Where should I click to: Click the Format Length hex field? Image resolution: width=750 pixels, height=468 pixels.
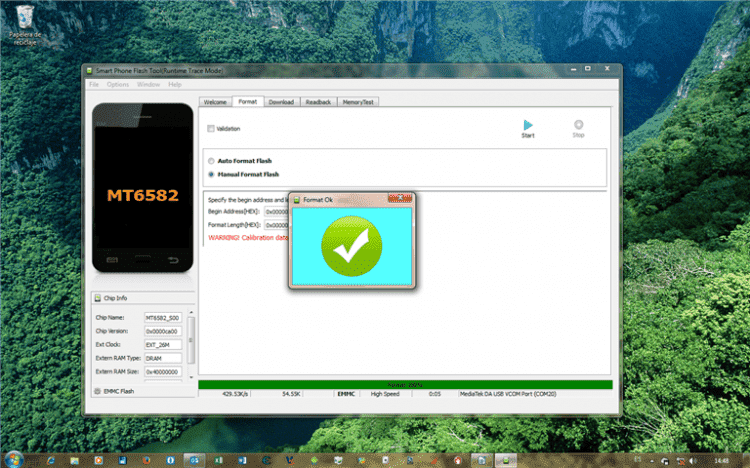(276, 225)
